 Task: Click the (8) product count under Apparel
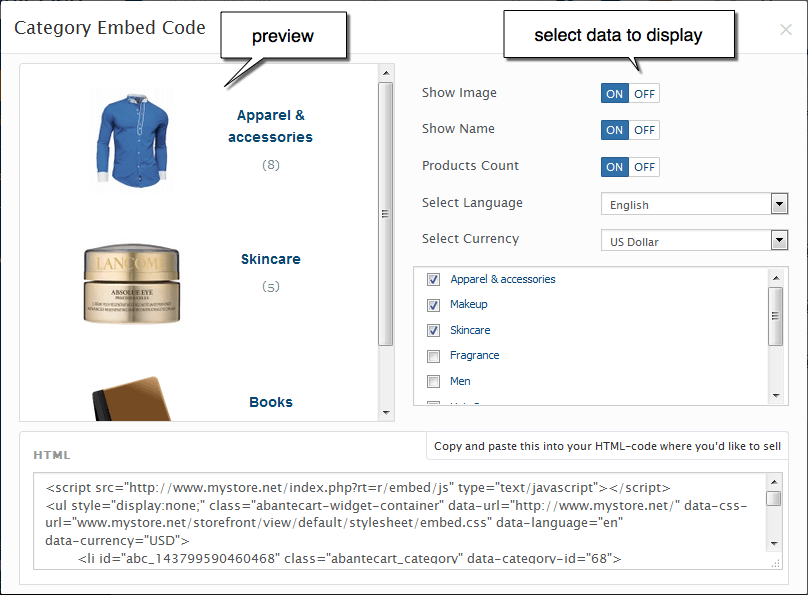[271, 165]
